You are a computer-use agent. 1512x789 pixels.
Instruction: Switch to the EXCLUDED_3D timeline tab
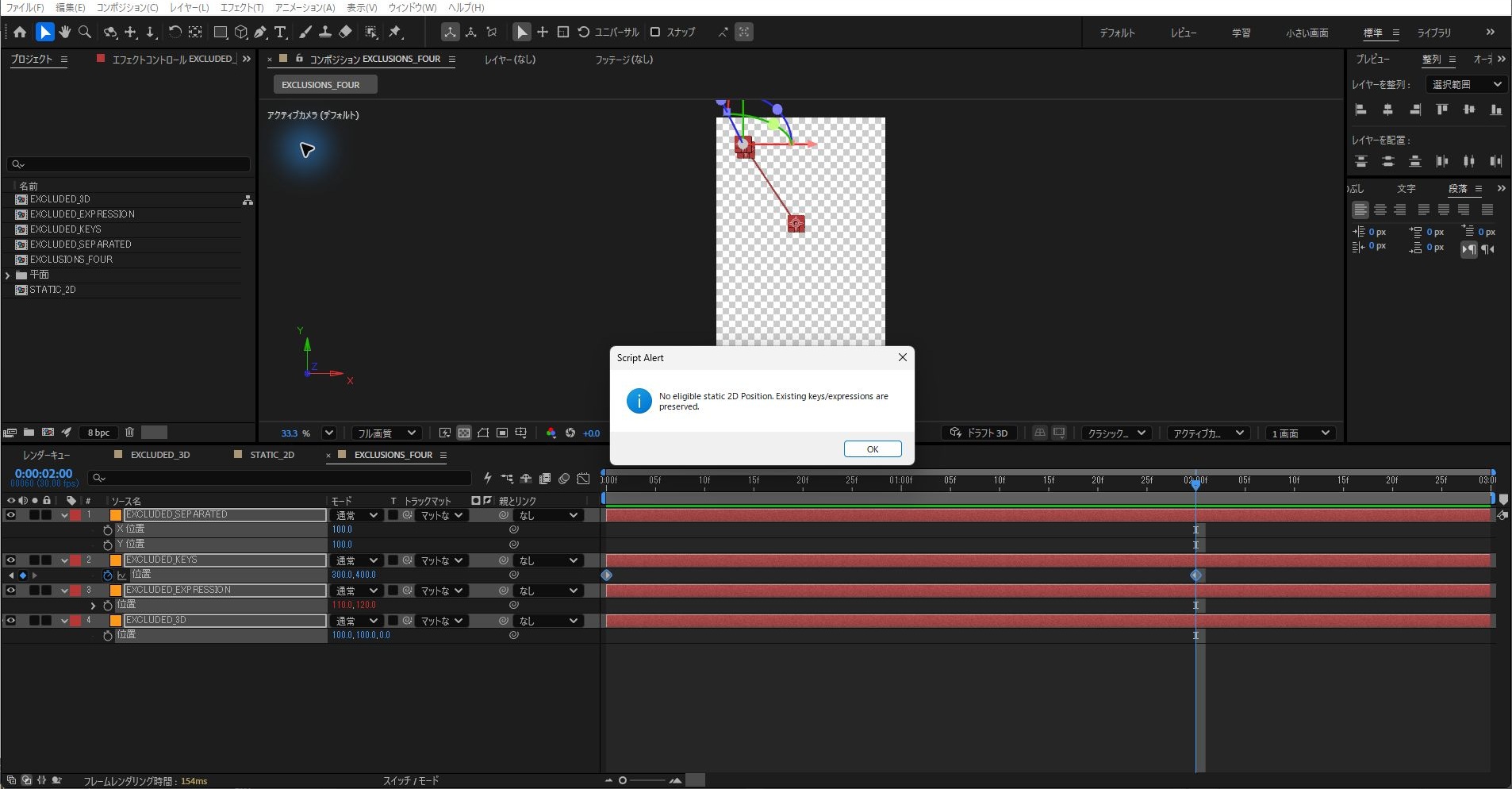click(x=159, y=455)
